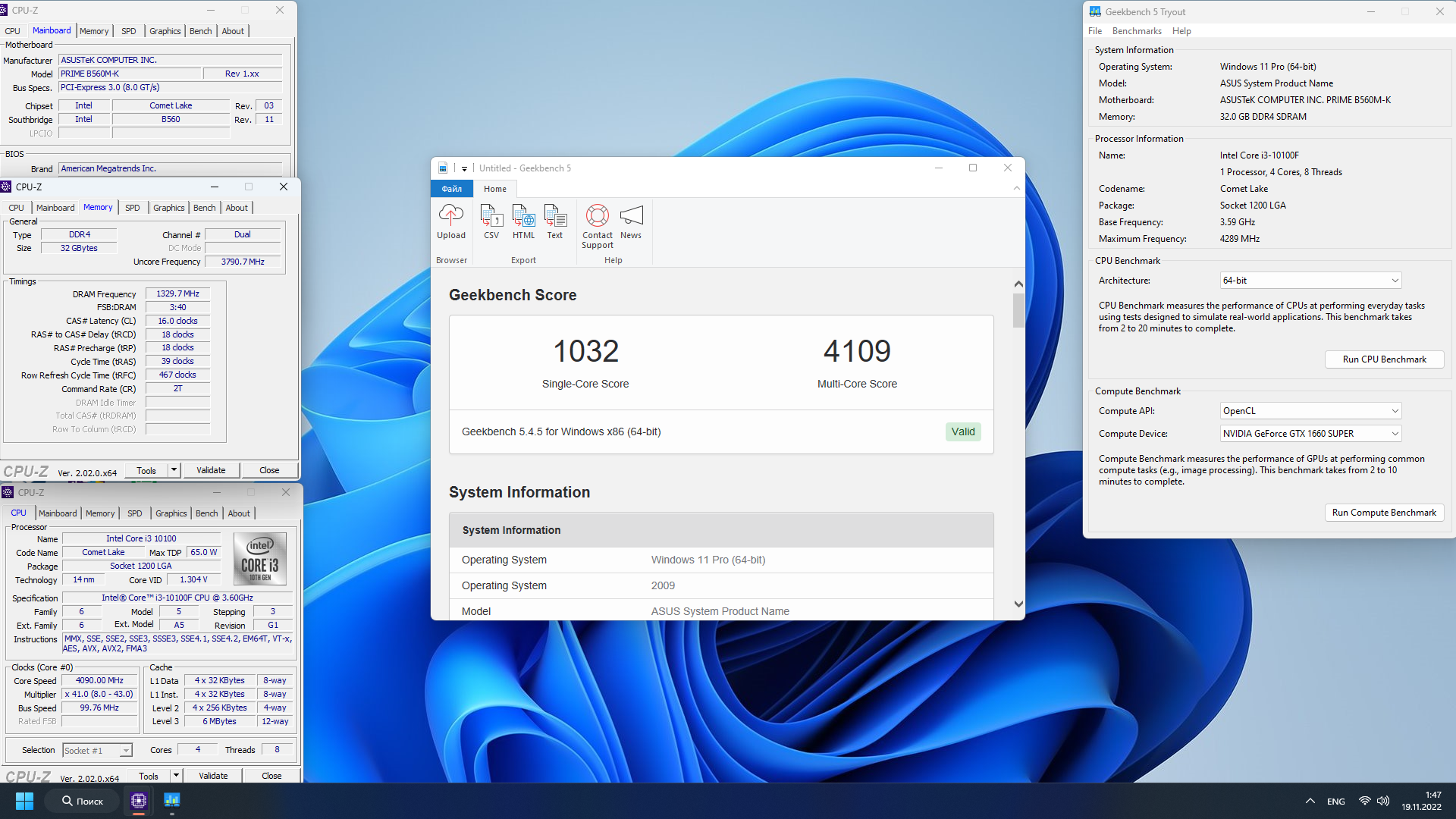Image resolution: width=1456 pixels, height=819 pixels.
Task: Expand the Compute API OpenCL dropdown
Action: click(x=1310, y=411)
